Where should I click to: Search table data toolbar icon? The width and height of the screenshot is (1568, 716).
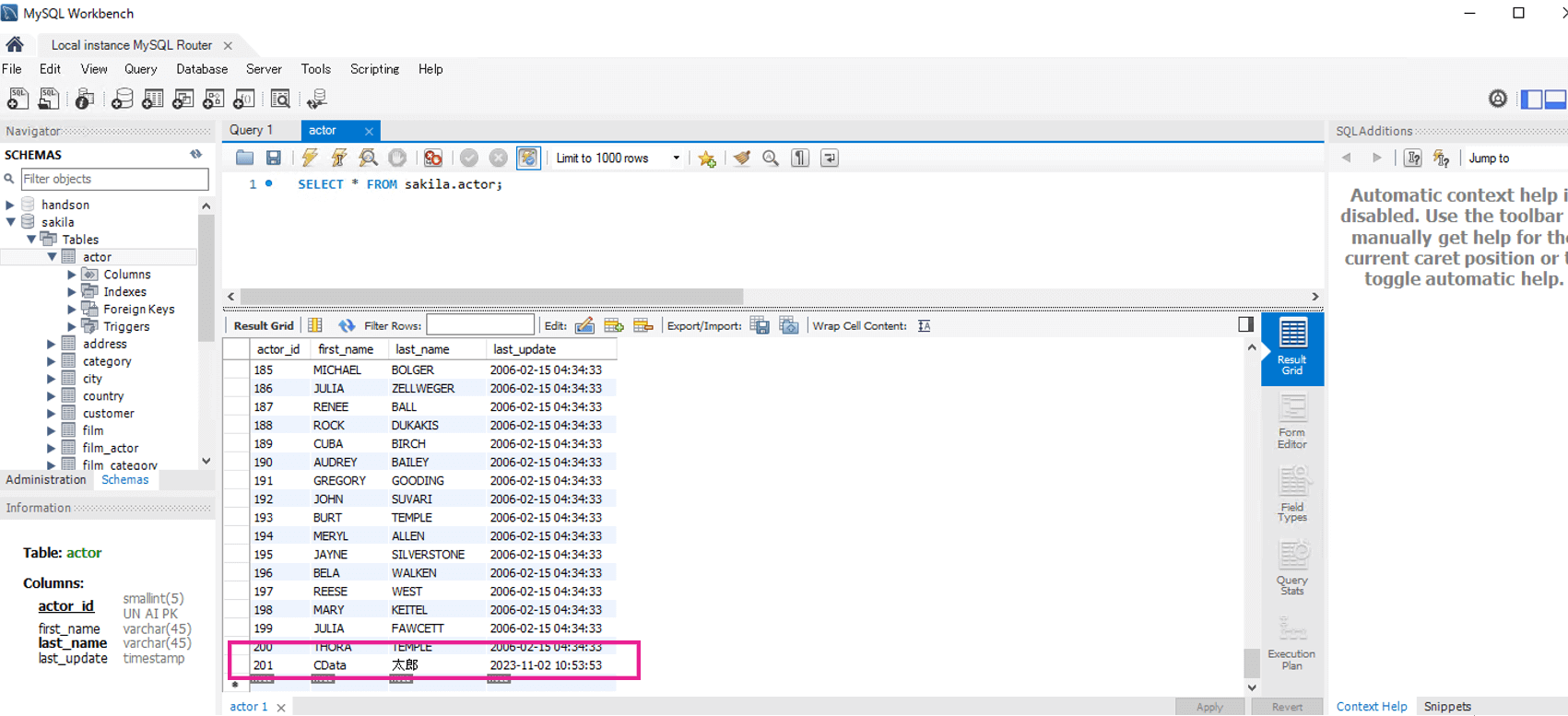pyautogui.click(x=280, y=99)
